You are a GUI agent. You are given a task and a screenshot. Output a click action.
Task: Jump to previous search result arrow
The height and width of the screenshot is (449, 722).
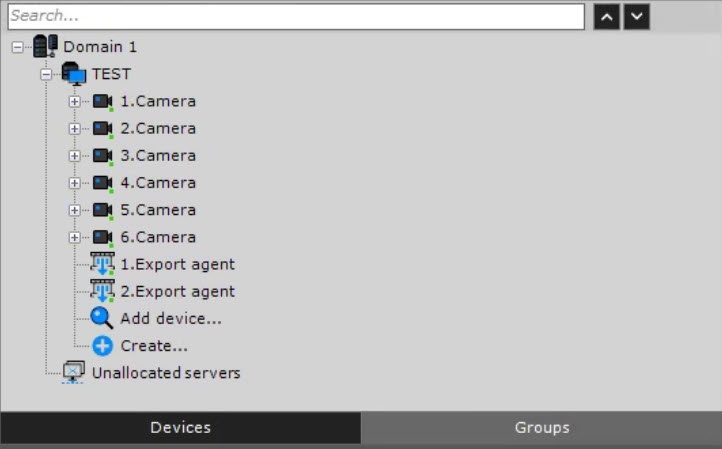tap(606, 17)
